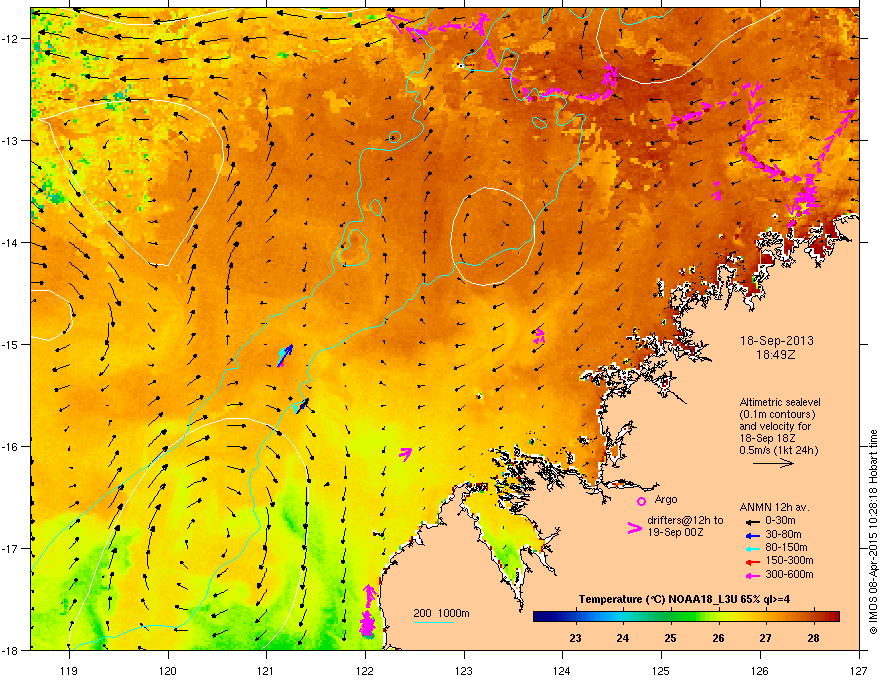Click the dark blue end of temperature colorbar
Image resolution: width=880 pixels, height=680 pixels.
tap(540, 617)
